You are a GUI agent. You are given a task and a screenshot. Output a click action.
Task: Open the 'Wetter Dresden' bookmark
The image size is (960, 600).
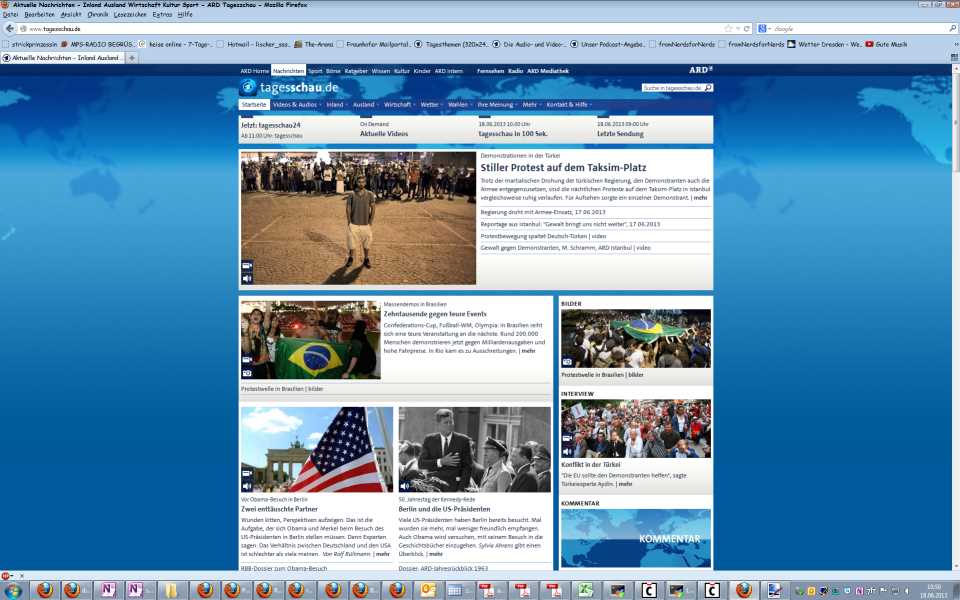[x=825, y=44]
